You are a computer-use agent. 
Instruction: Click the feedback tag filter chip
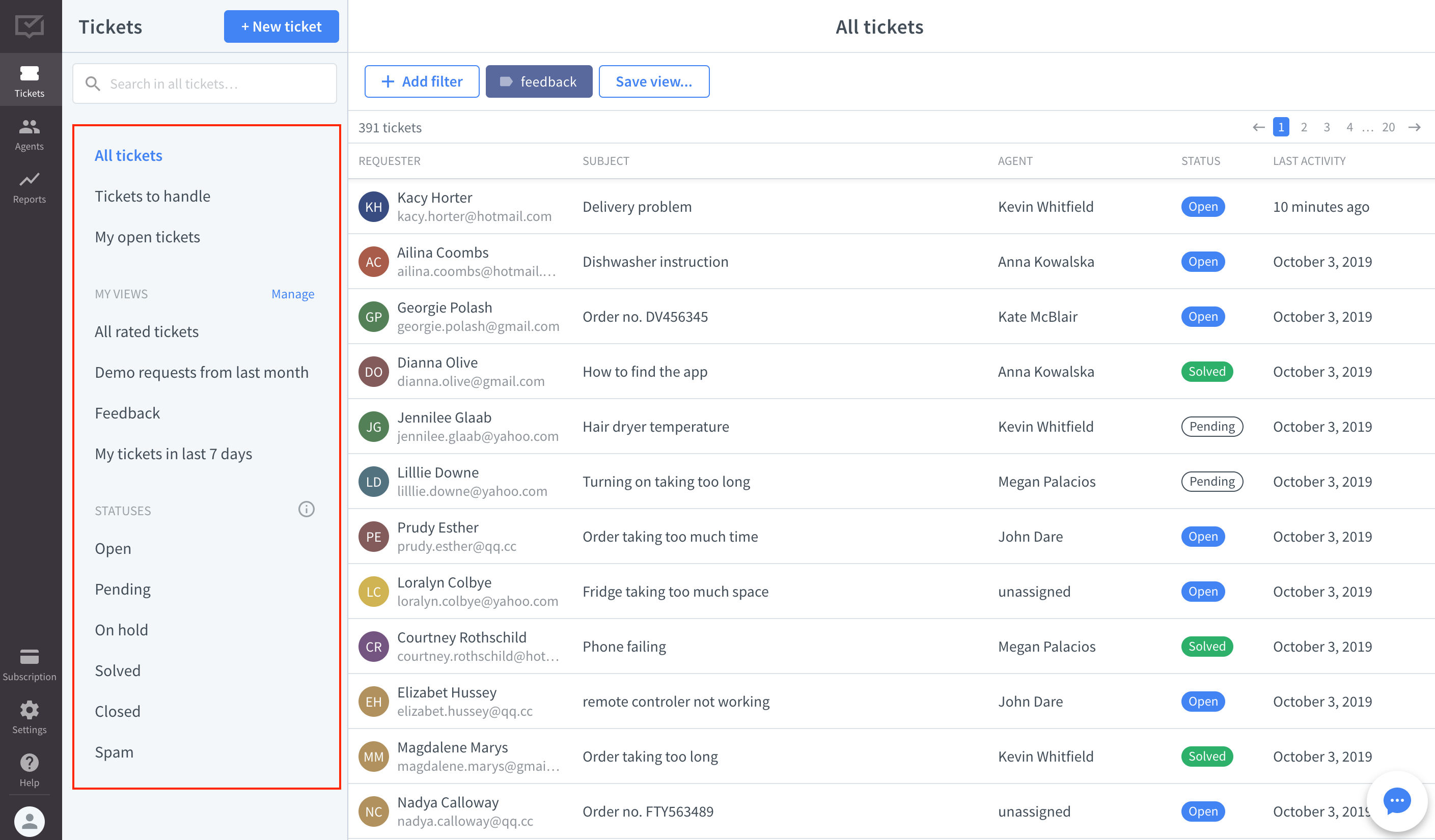(x=539, y=82)
